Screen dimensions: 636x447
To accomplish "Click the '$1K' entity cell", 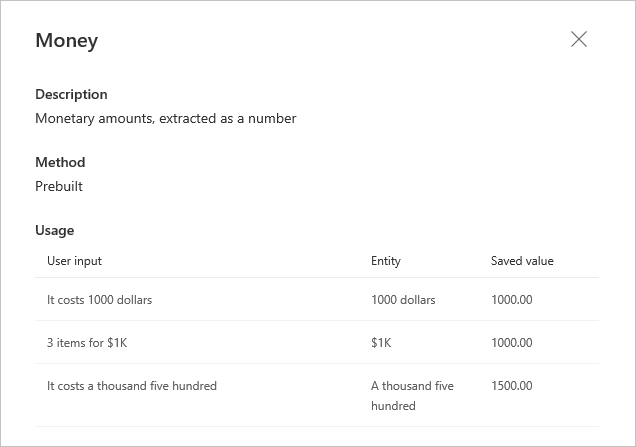I will tap(381, 342).
